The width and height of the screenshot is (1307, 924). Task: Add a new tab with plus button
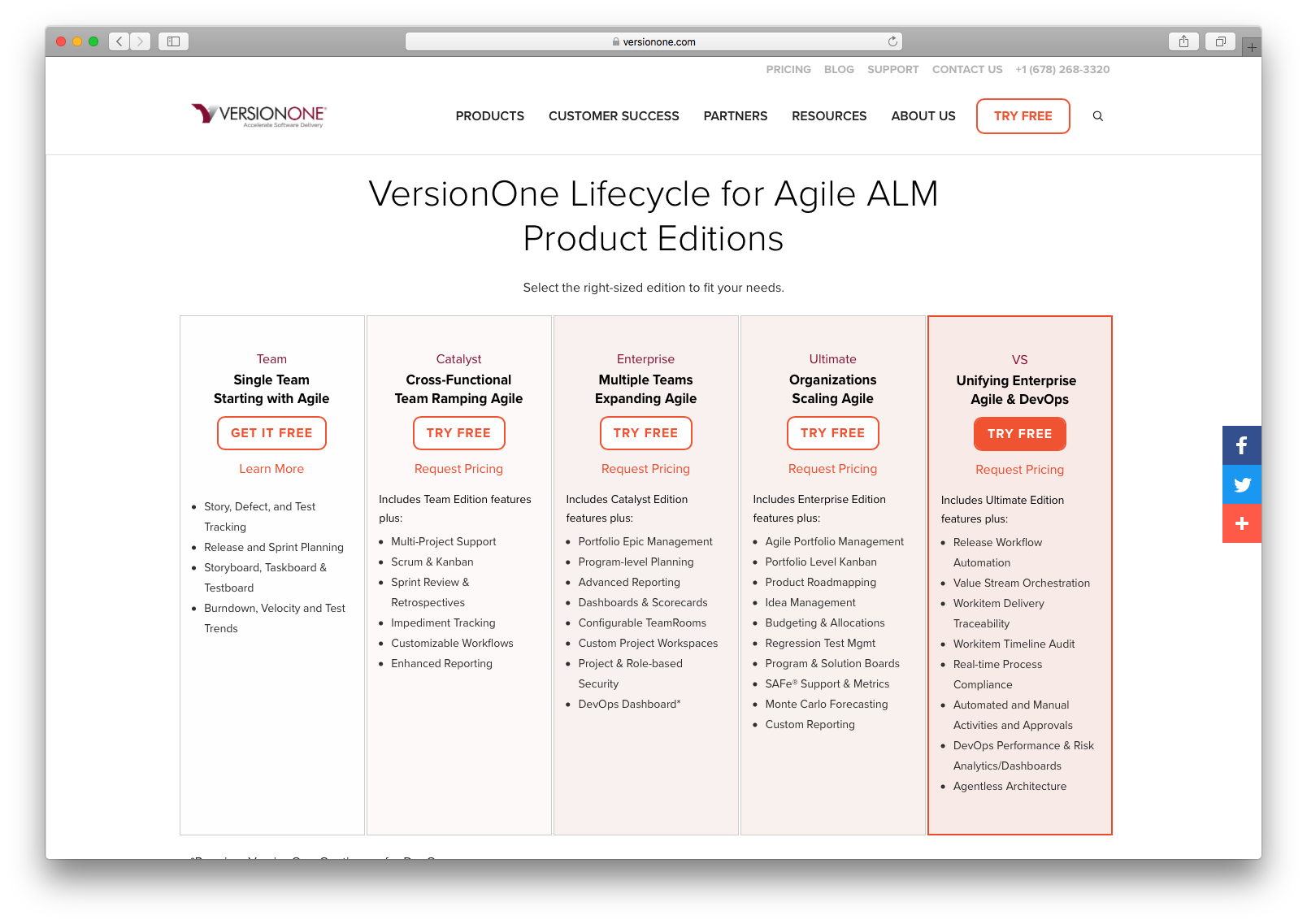[x=1252, y=47]
